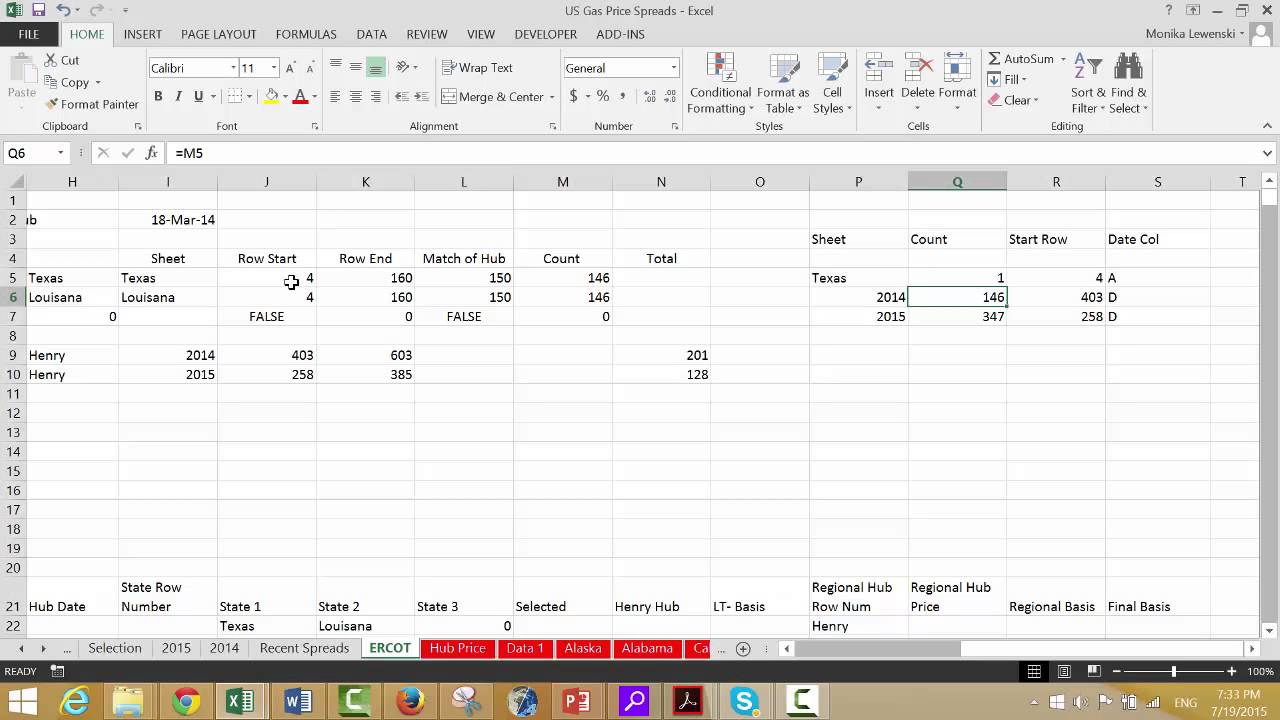Open Skype from the taskbar
This screenshot has width=1280, height=720.
click(744, 701)
